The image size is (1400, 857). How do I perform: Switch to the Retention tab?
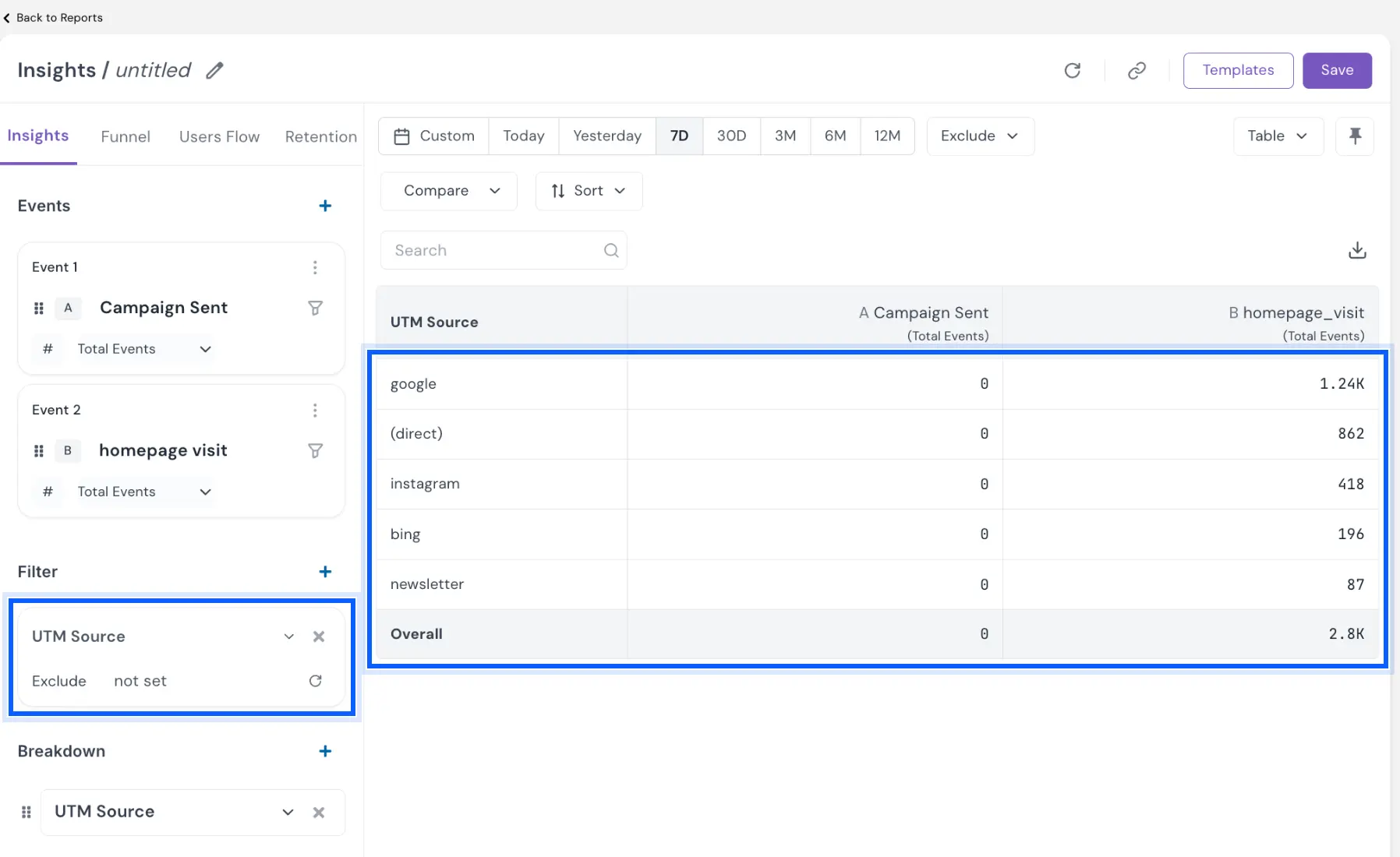[x=321, y=136]
